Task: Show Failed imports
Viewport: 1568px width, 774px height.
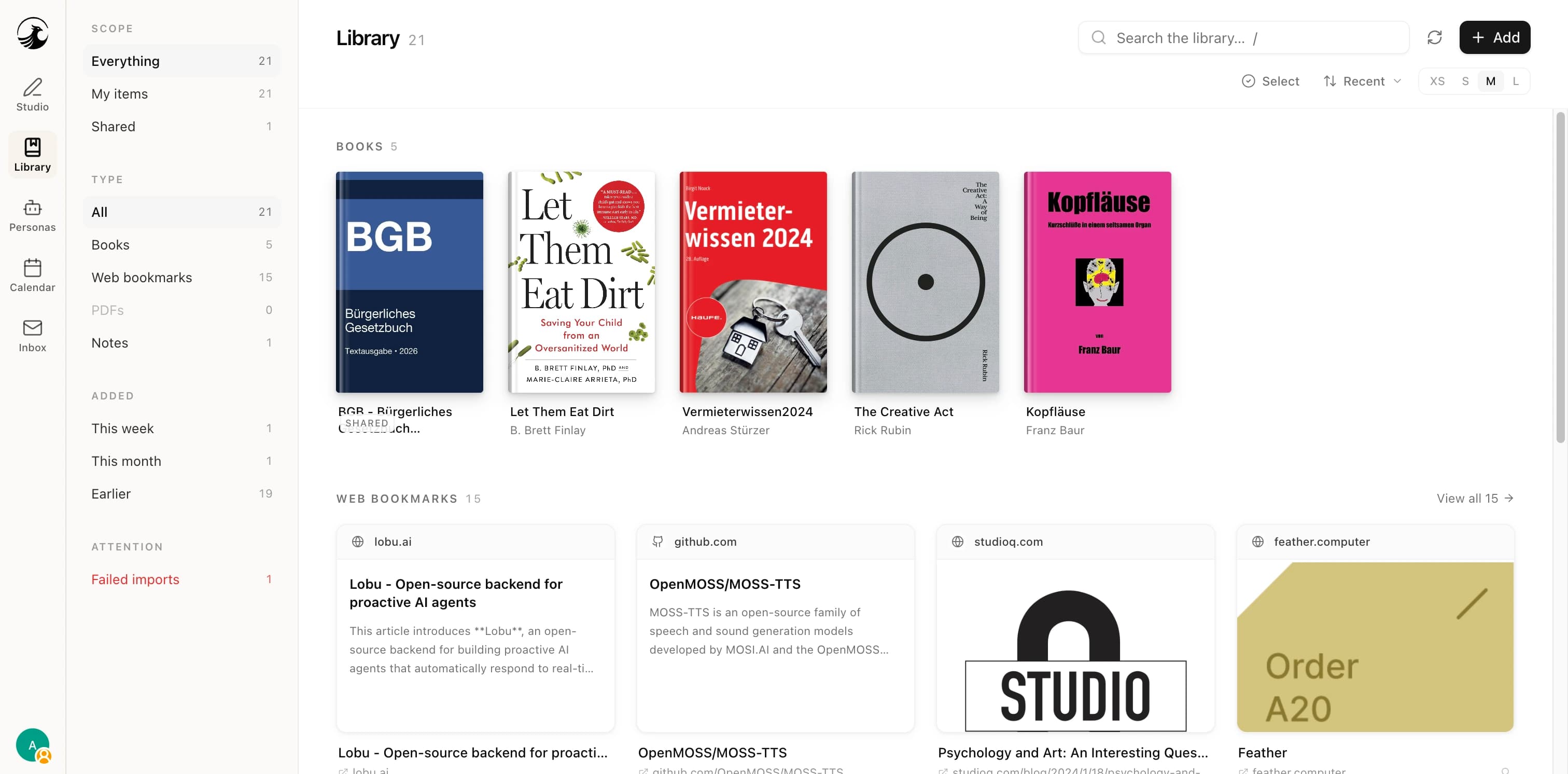Action: click(x=181, y=579)
